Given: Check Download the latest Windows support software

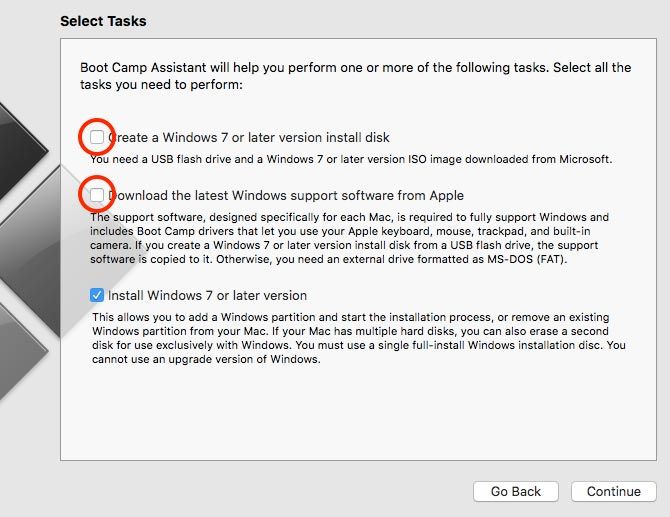Looking at the screenshot, I should click(97, 195).
